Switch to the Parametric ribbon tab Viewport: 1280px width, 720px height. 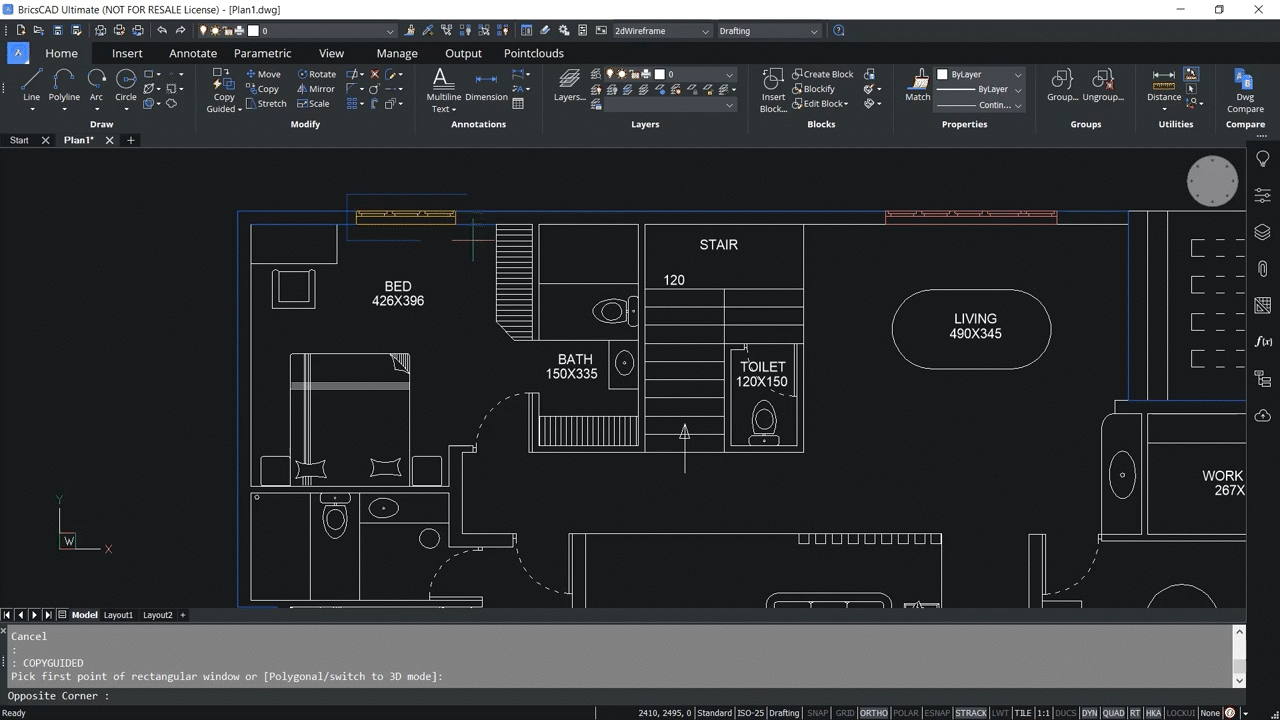(x=262, y=53)
